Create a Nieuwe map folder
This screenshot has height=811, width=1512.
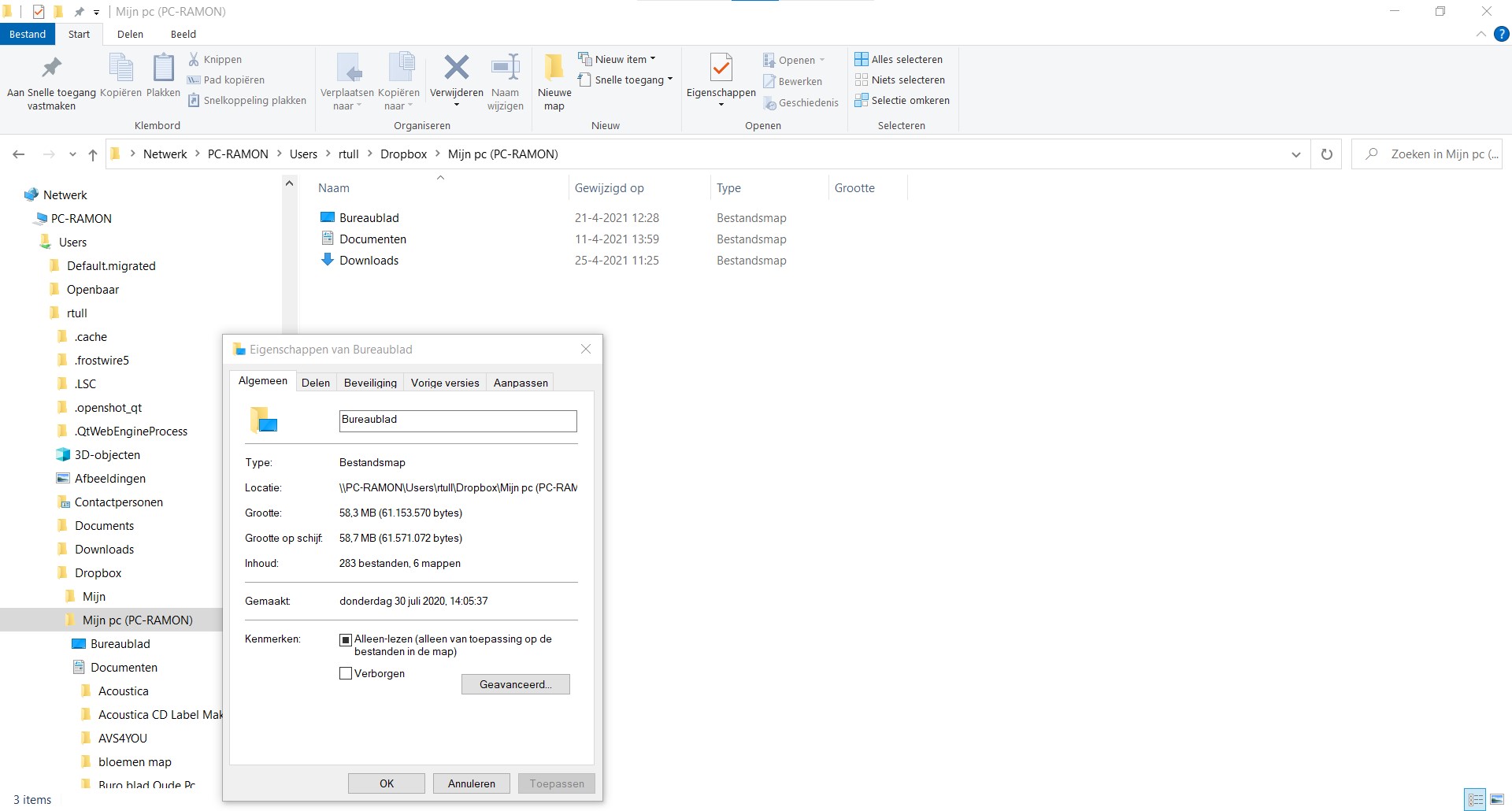554,82
